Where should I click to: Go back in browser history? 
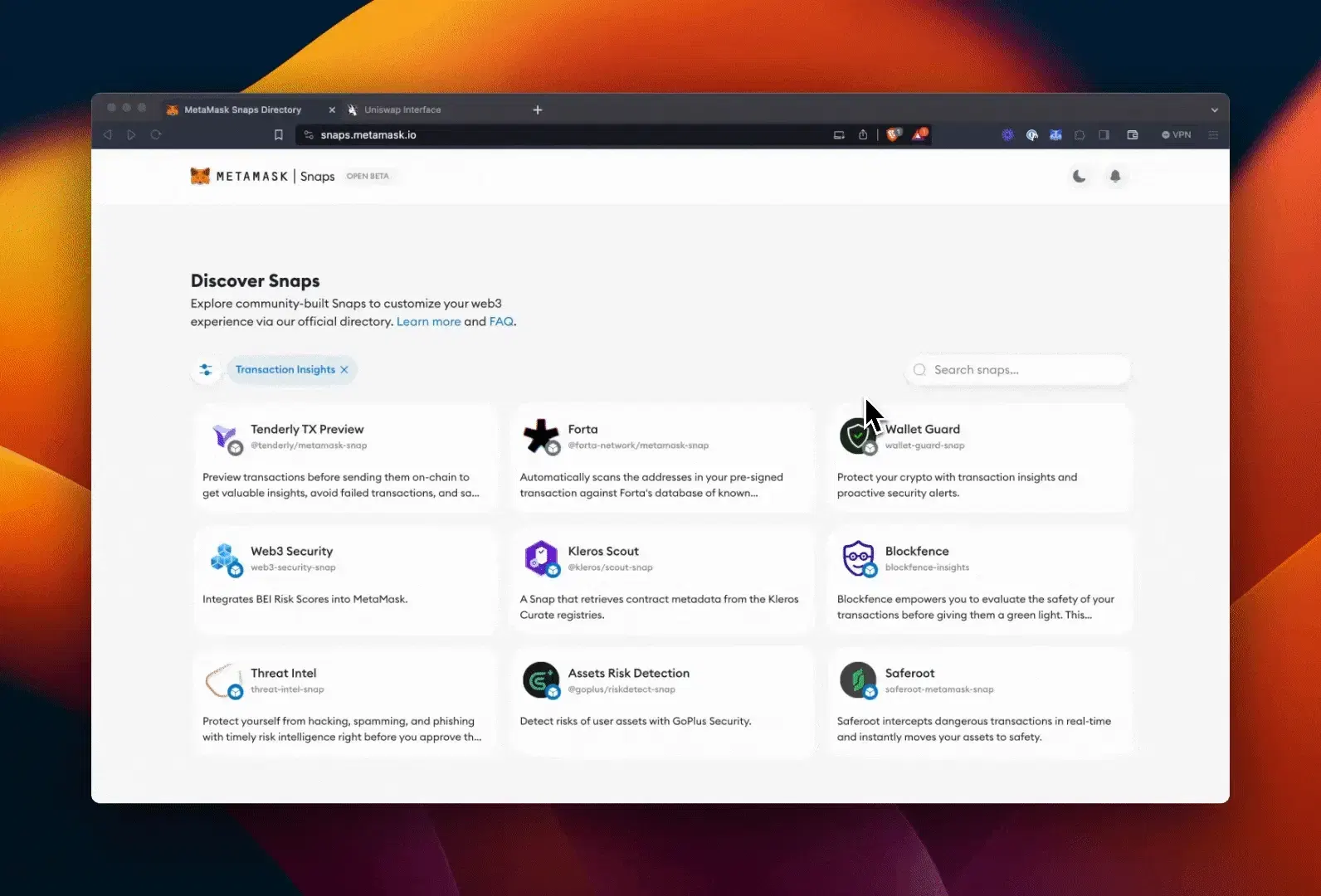[x=108, y=135]
